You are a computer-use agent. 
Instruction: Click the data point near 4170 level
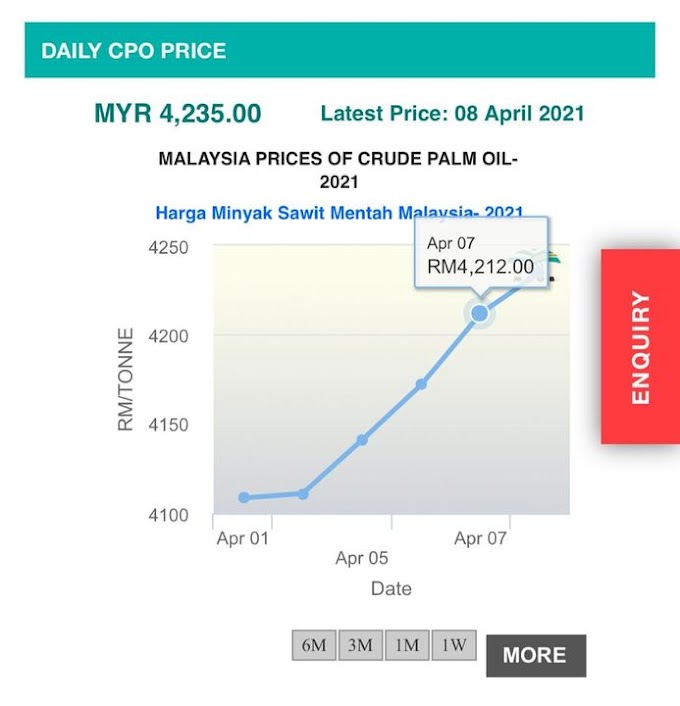(421, 384)
